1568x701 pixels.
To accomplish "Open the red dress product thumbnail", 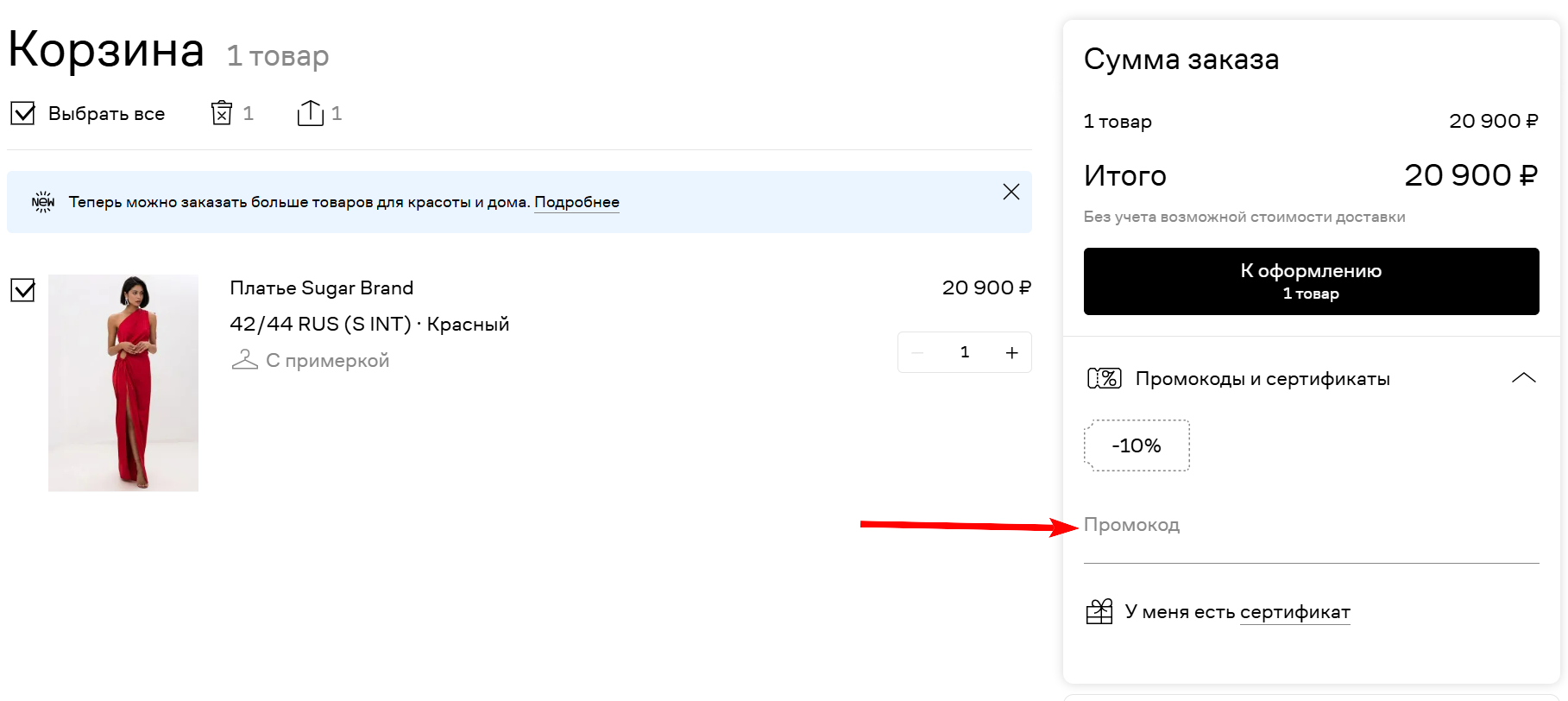I will [123, 382].
